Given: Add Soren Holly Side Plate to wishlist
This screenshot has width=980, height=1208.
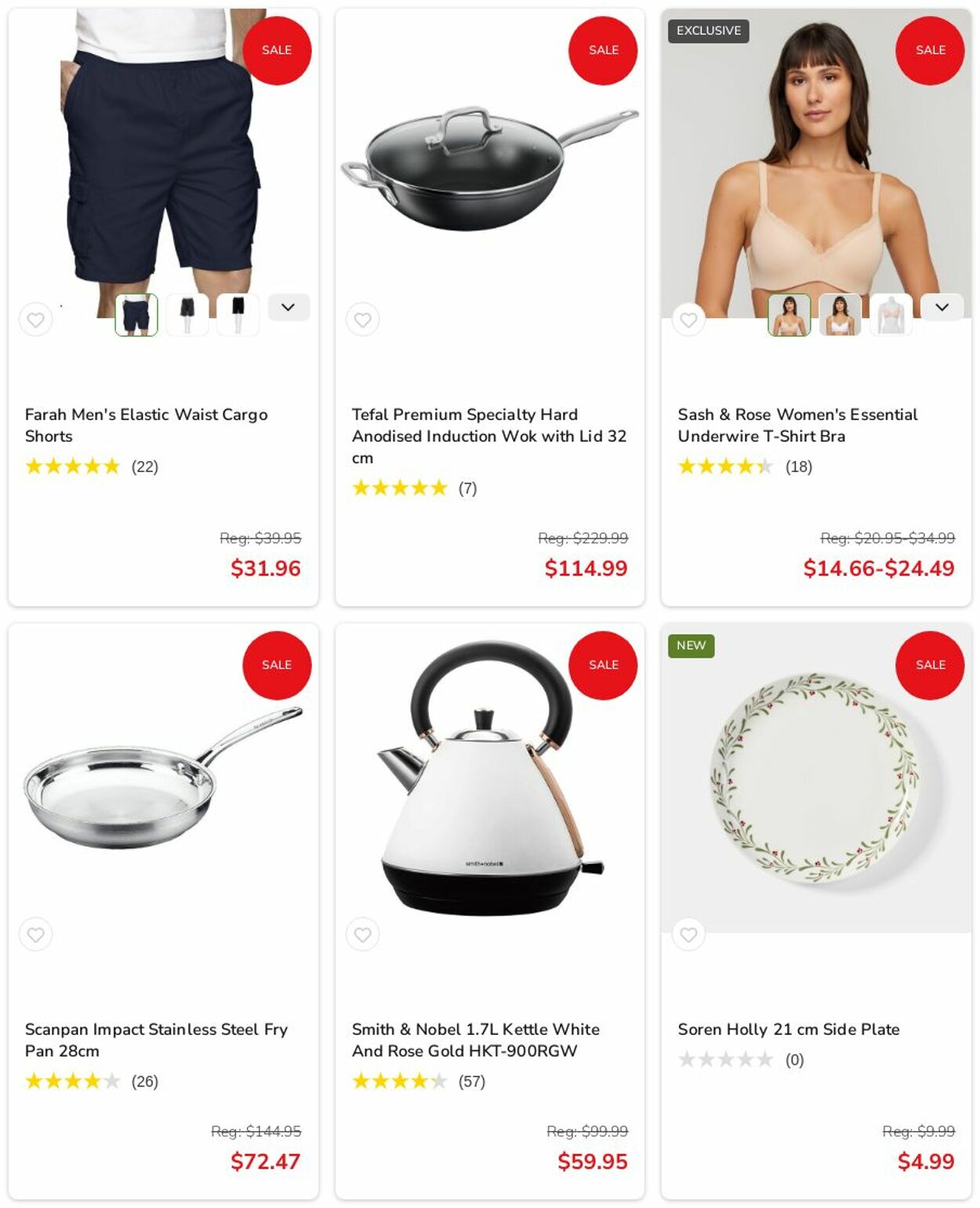Looking at the screenshot, I should tap(688, 934).
